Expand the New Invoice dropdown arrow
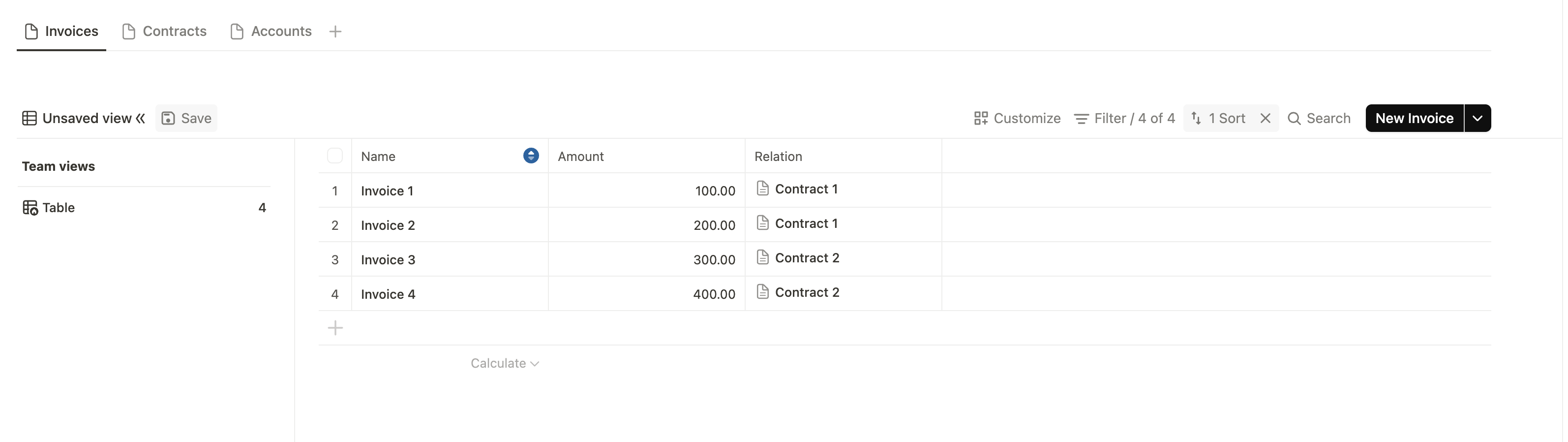This screenshot has height=442, width=1568. pos(1478,118)
